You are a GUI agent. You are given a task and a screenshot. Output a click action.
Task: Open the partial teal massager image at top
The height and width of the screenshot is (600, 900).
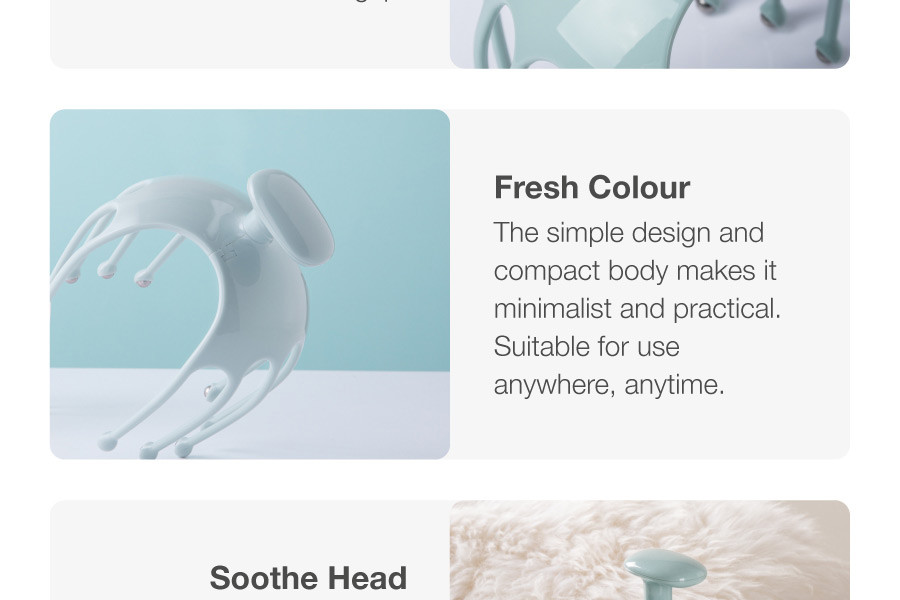coord(650,34)
